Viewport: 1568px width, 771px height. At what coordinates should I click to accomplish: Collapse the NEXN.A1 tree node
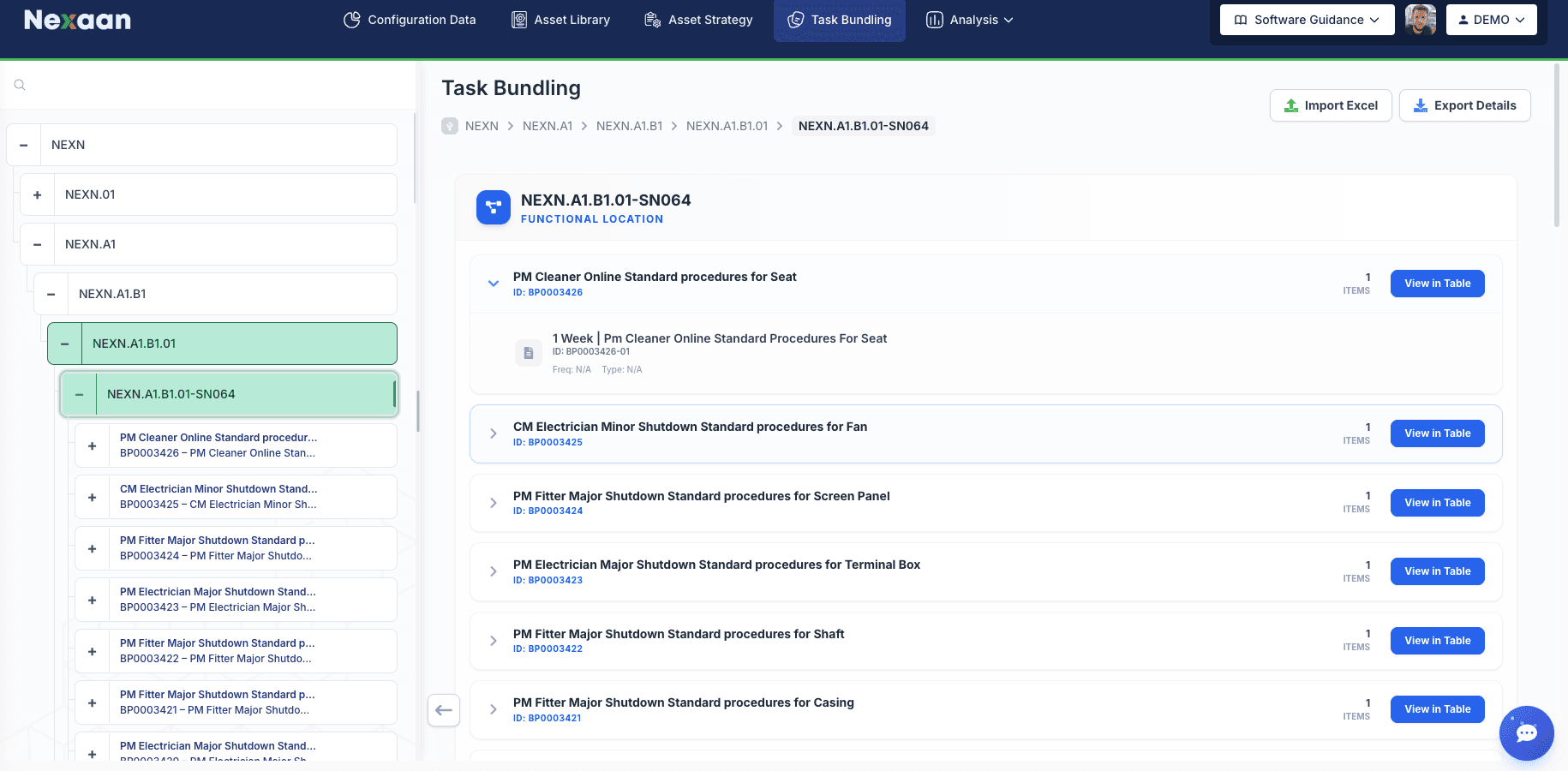tap(38, 244)
